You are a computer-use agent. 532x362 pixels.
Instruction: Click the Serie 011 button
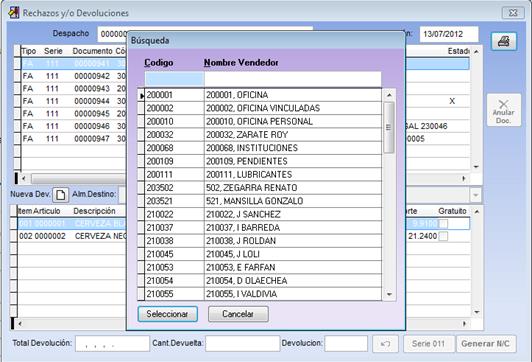click(x=429, y=344)
